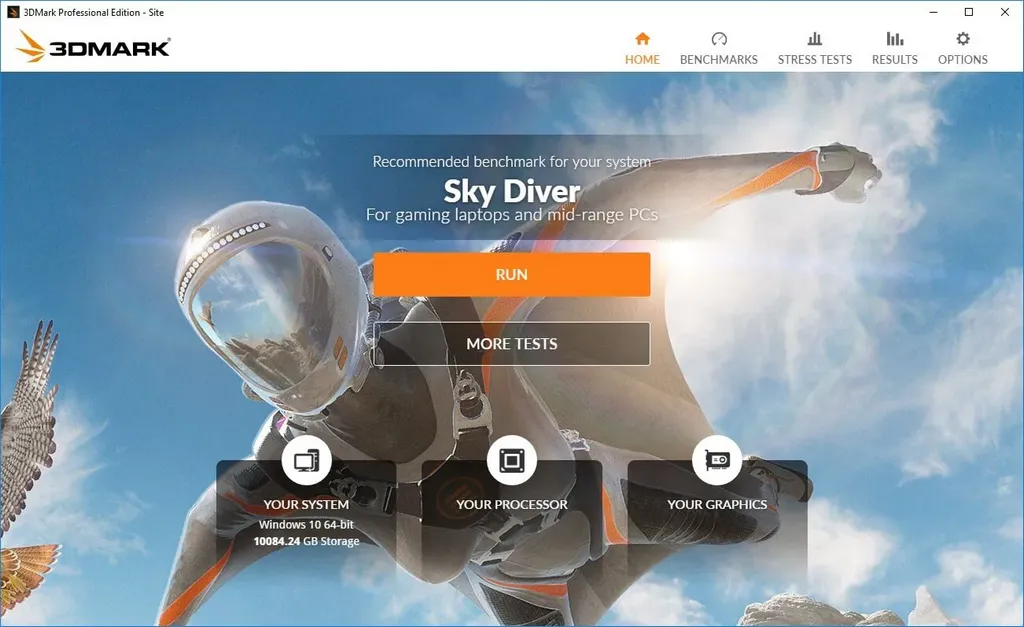1024x627 pixels.
Task: Minimize the 3DMark window
Action: click(x=934, y=12)
